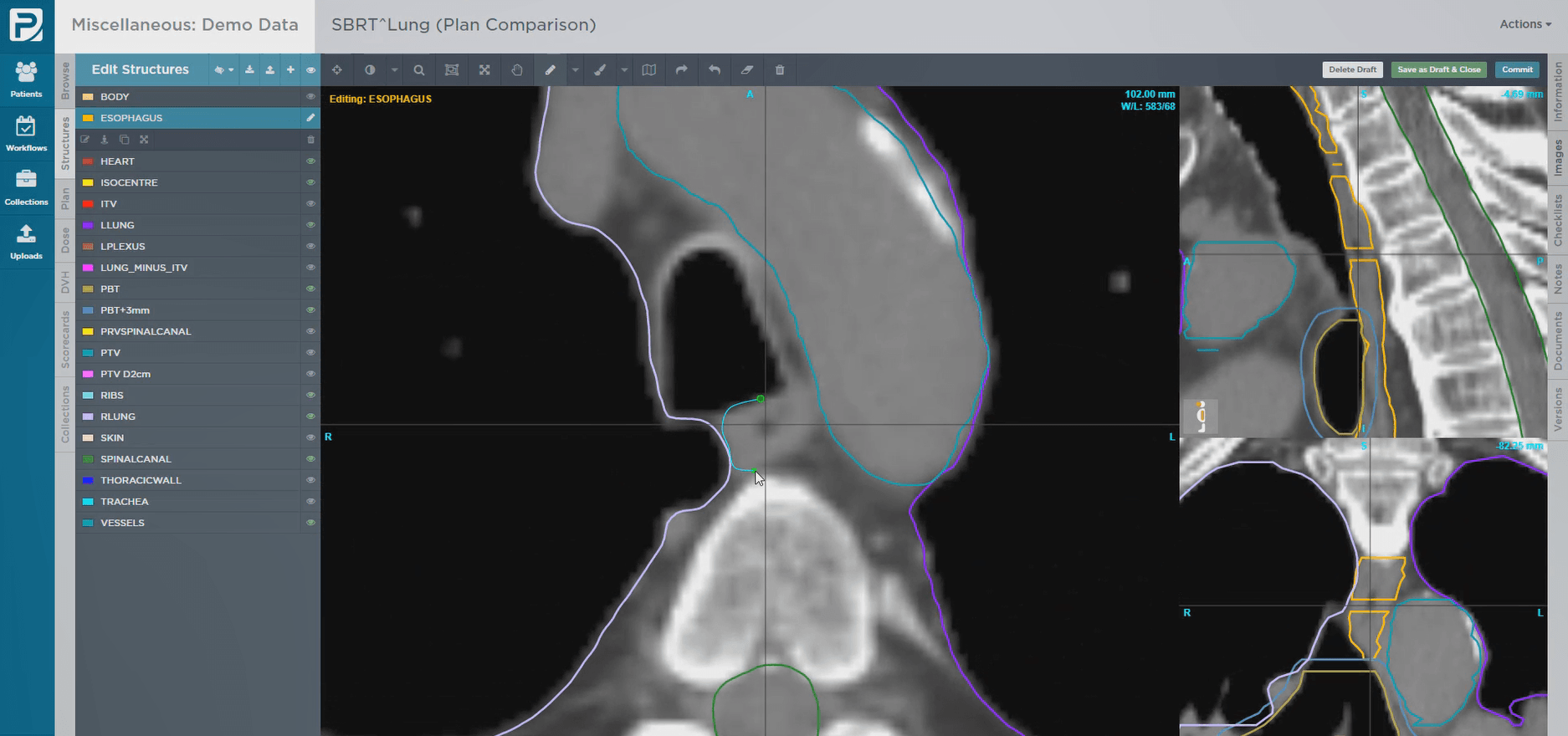Select the eraser tool
This screenshot has width=1568, height=736.
coord(747,70)
